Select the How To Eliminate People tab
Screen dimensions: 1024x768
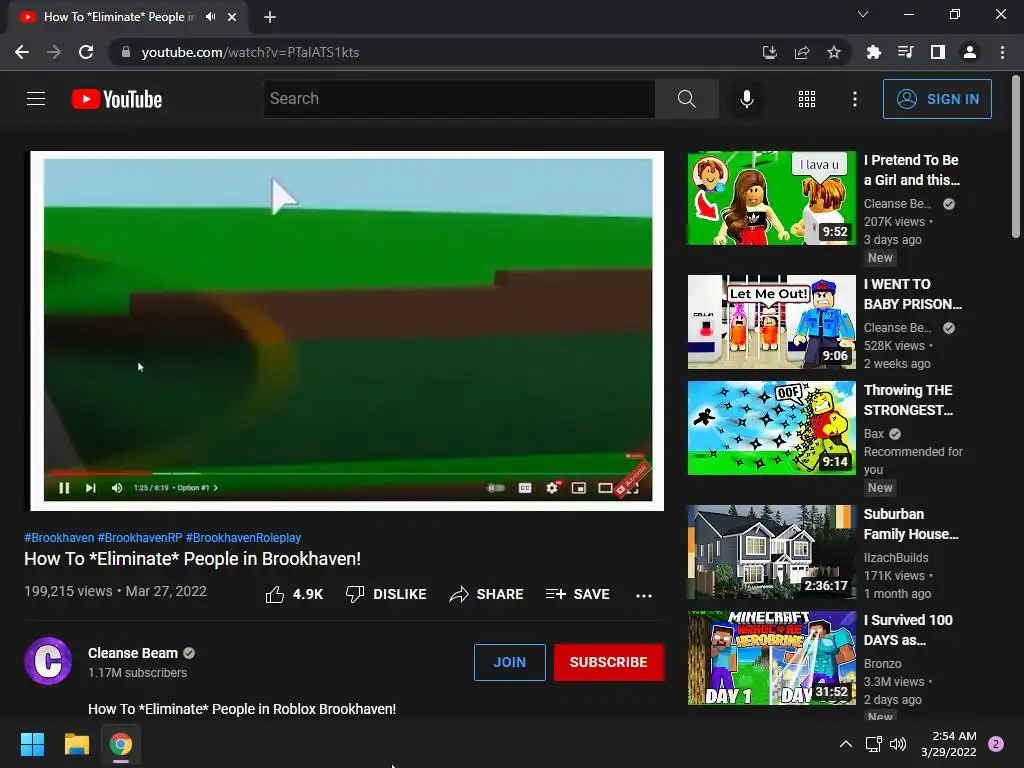pos(128,17)
